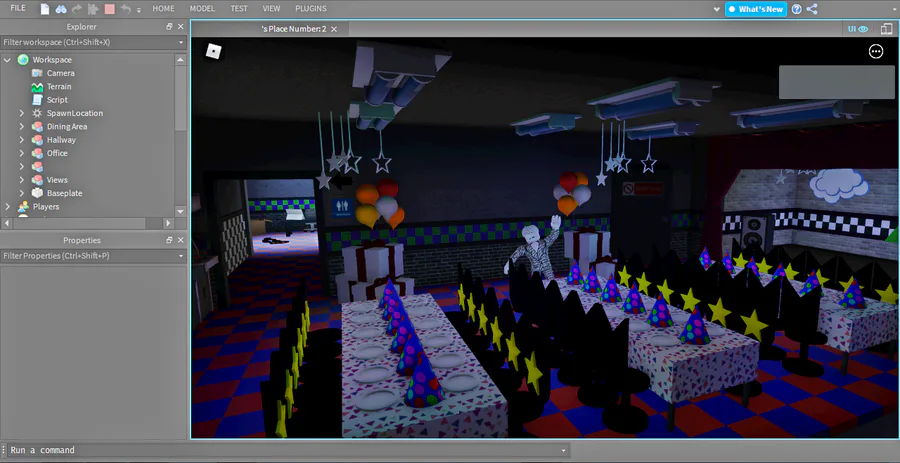The height and width of the screenshot is (463, 900).
Task: Open the Help question mark icon
Action: pyautogui.click(x=797, y=9)
